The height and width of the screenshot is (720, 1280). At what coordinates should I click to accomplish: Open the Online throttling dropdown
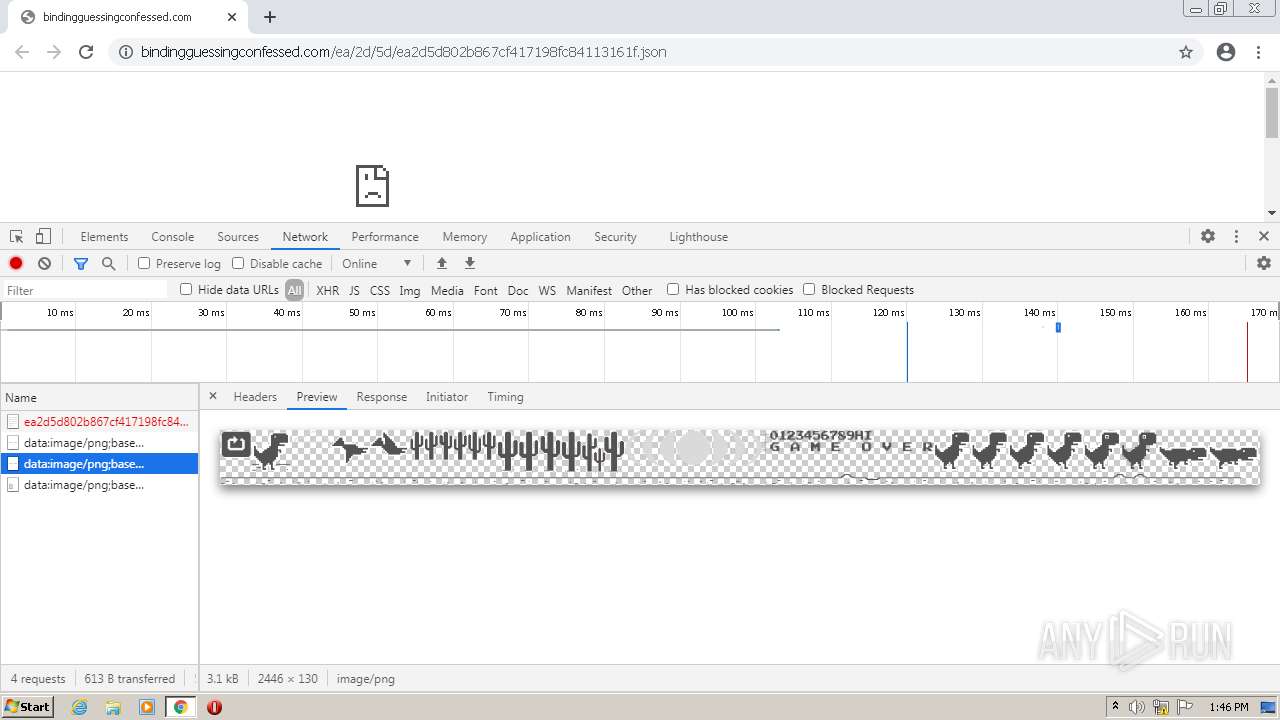tap(377, 263)
